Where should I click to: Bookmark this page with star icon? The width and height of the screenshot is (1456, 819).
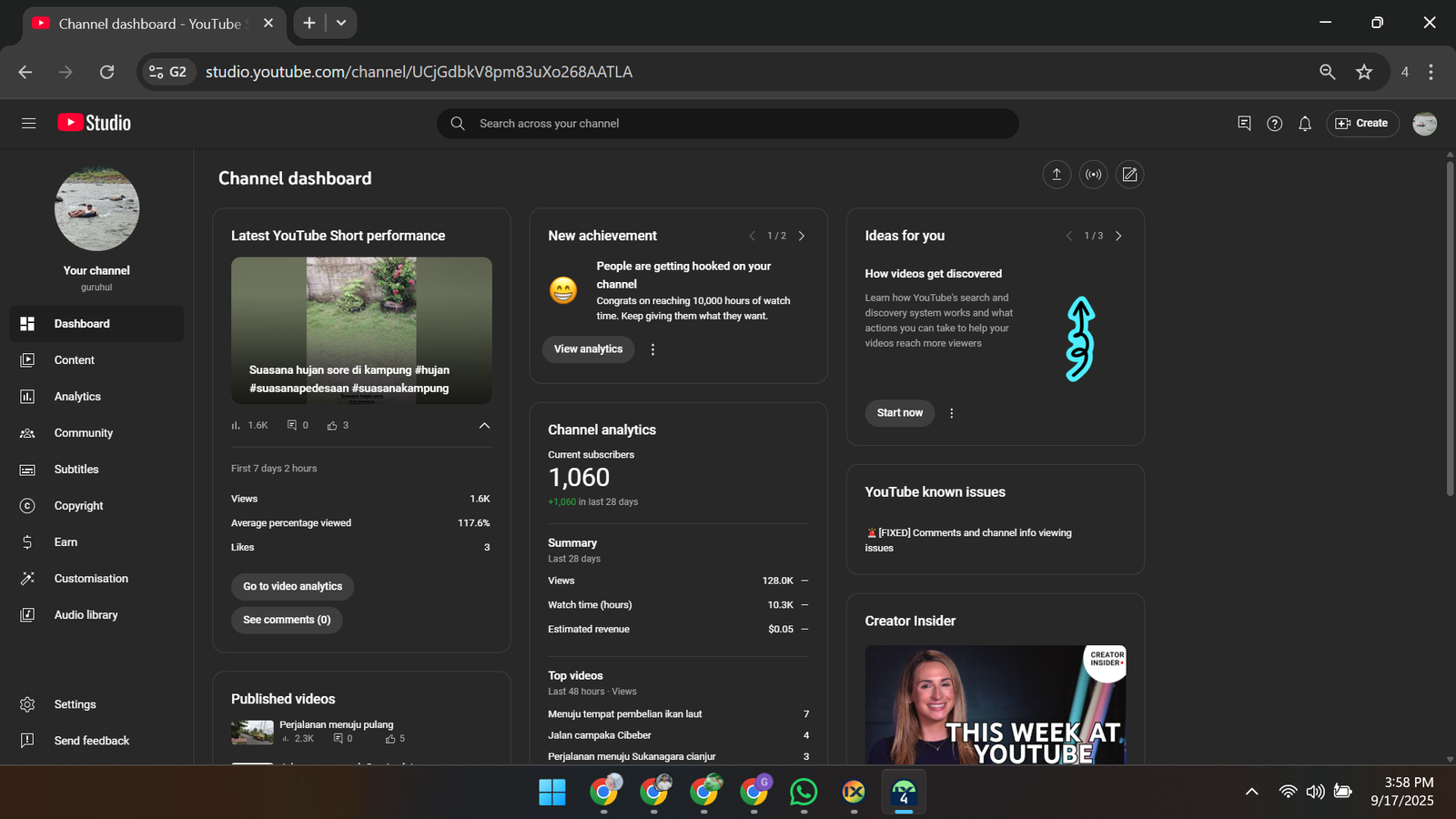[1363, 72]
